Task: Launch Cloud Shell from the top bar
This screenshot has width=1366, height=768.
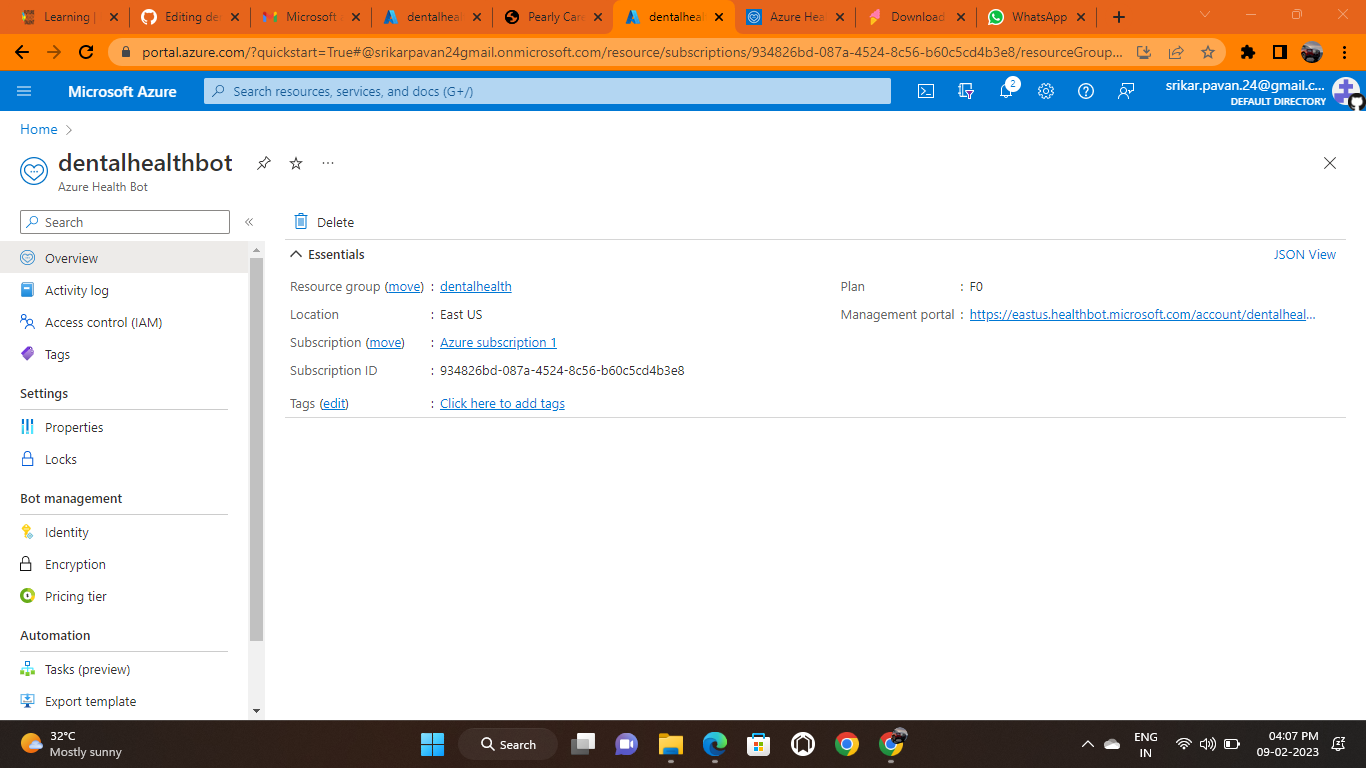Action: point(926,91)
